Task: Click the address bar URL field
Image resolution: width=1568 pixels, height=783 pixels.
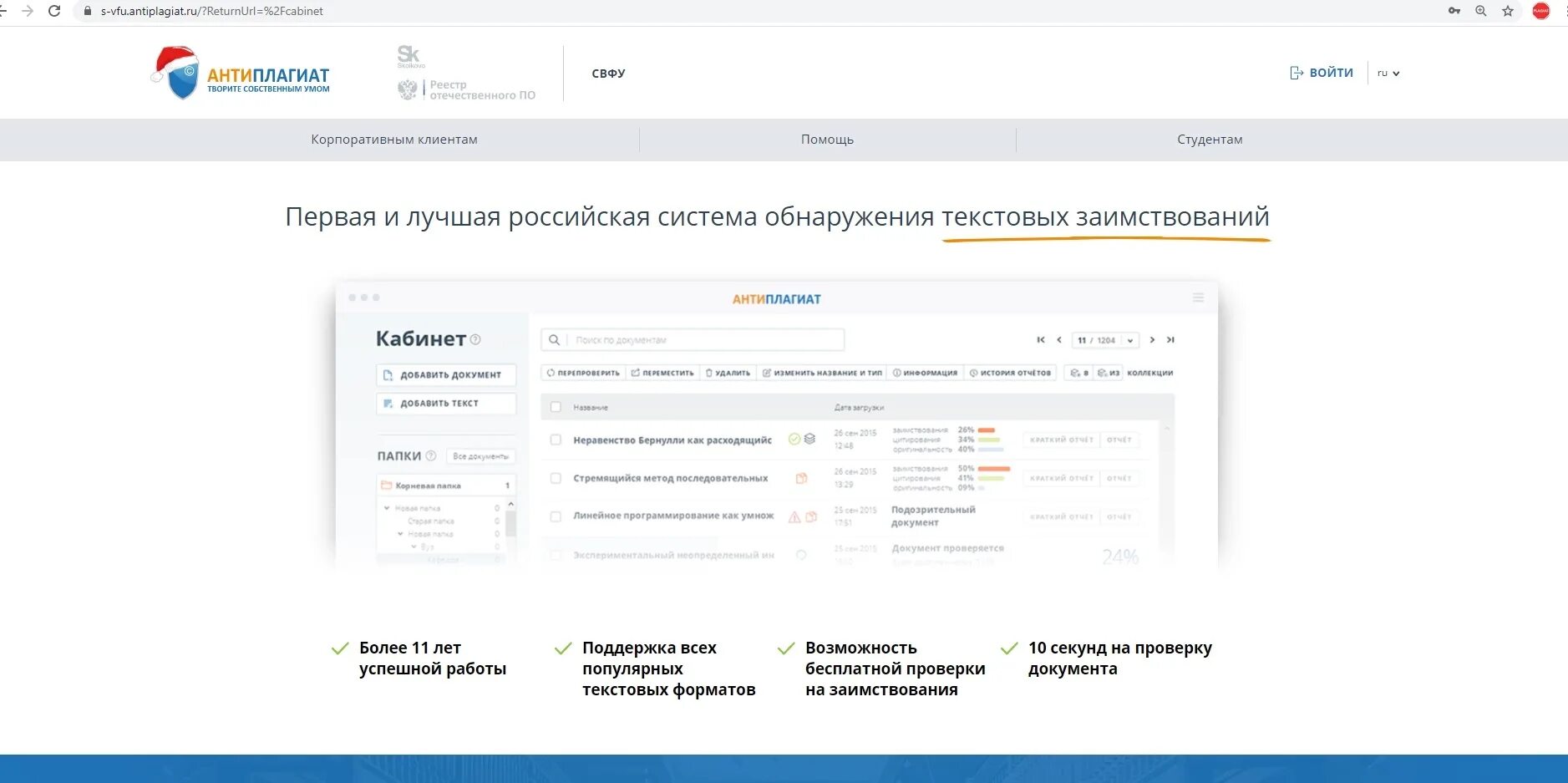Action: pyautogui.click(x=212, y=11)
